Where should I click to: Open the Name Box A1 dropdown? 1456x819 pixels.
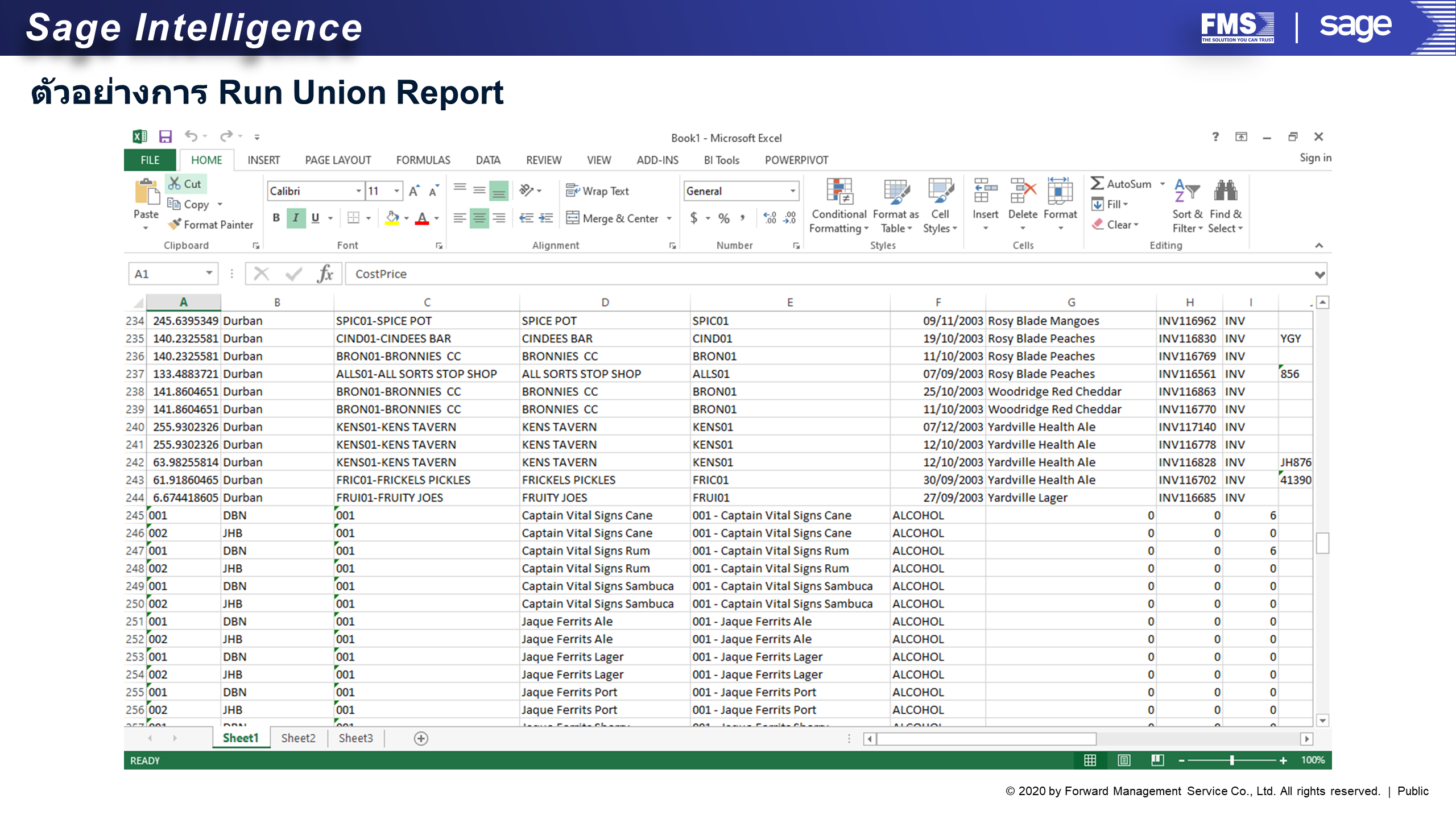pos(209,274)
